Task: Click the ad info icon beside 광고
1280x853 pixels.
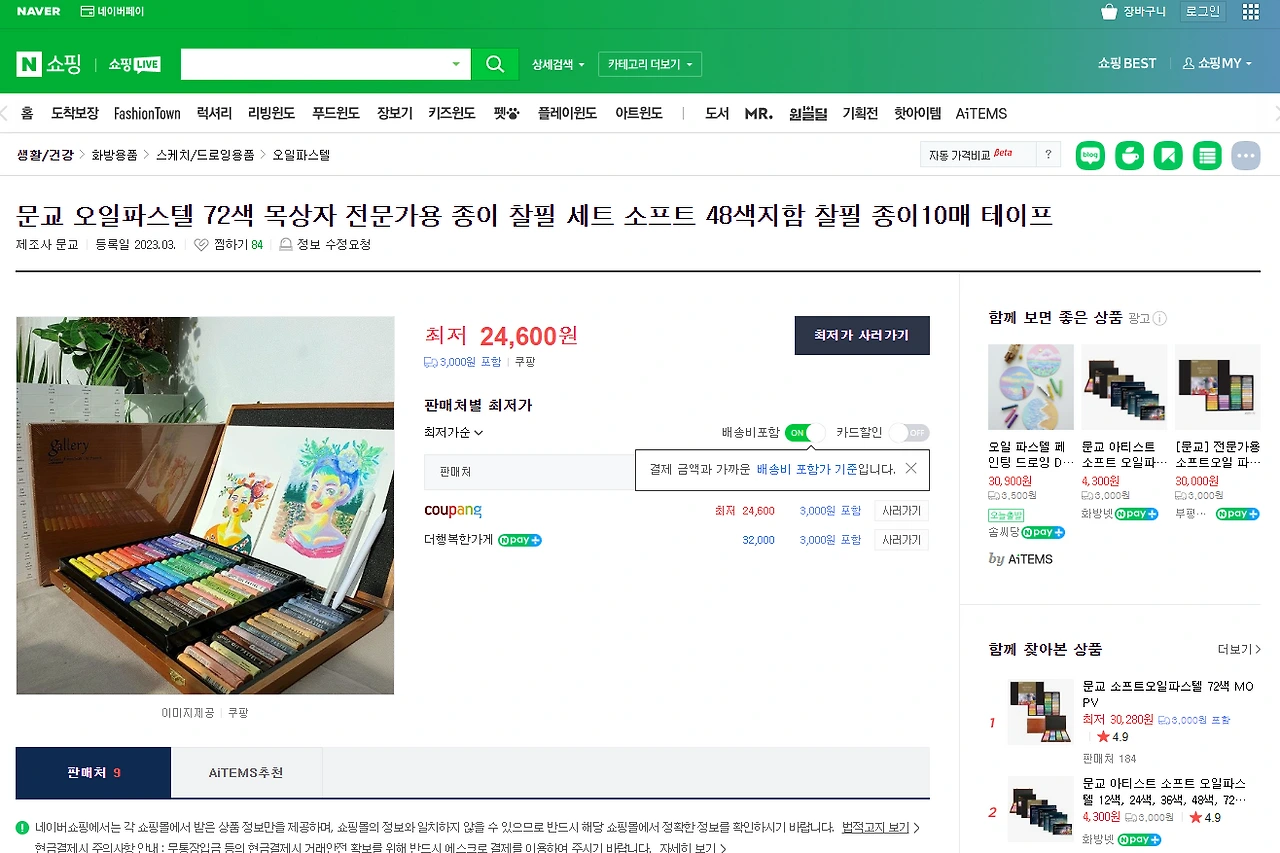Action: [x=1160, y=318]
